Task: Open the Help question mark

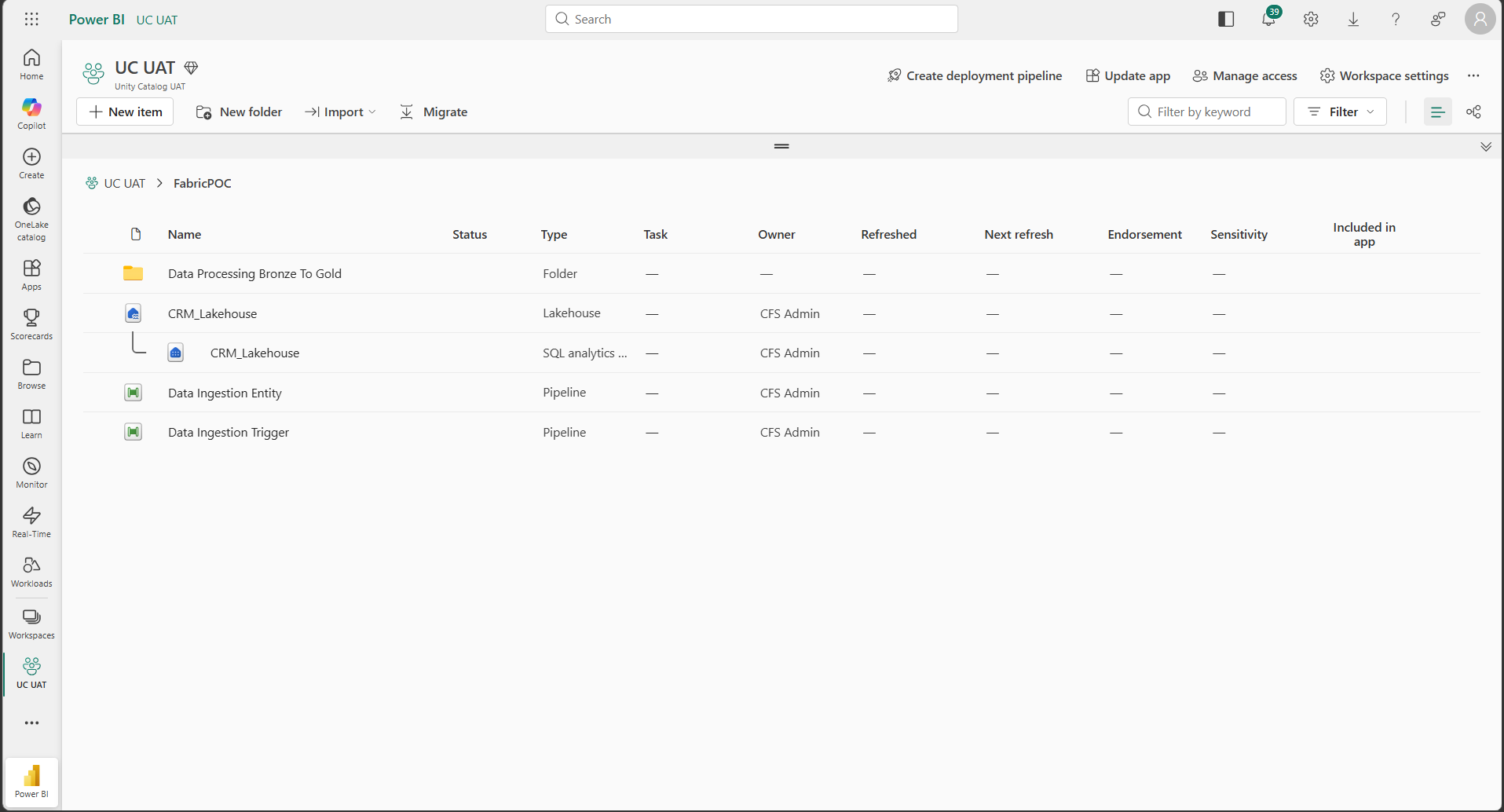Action: pos(1396,19)
